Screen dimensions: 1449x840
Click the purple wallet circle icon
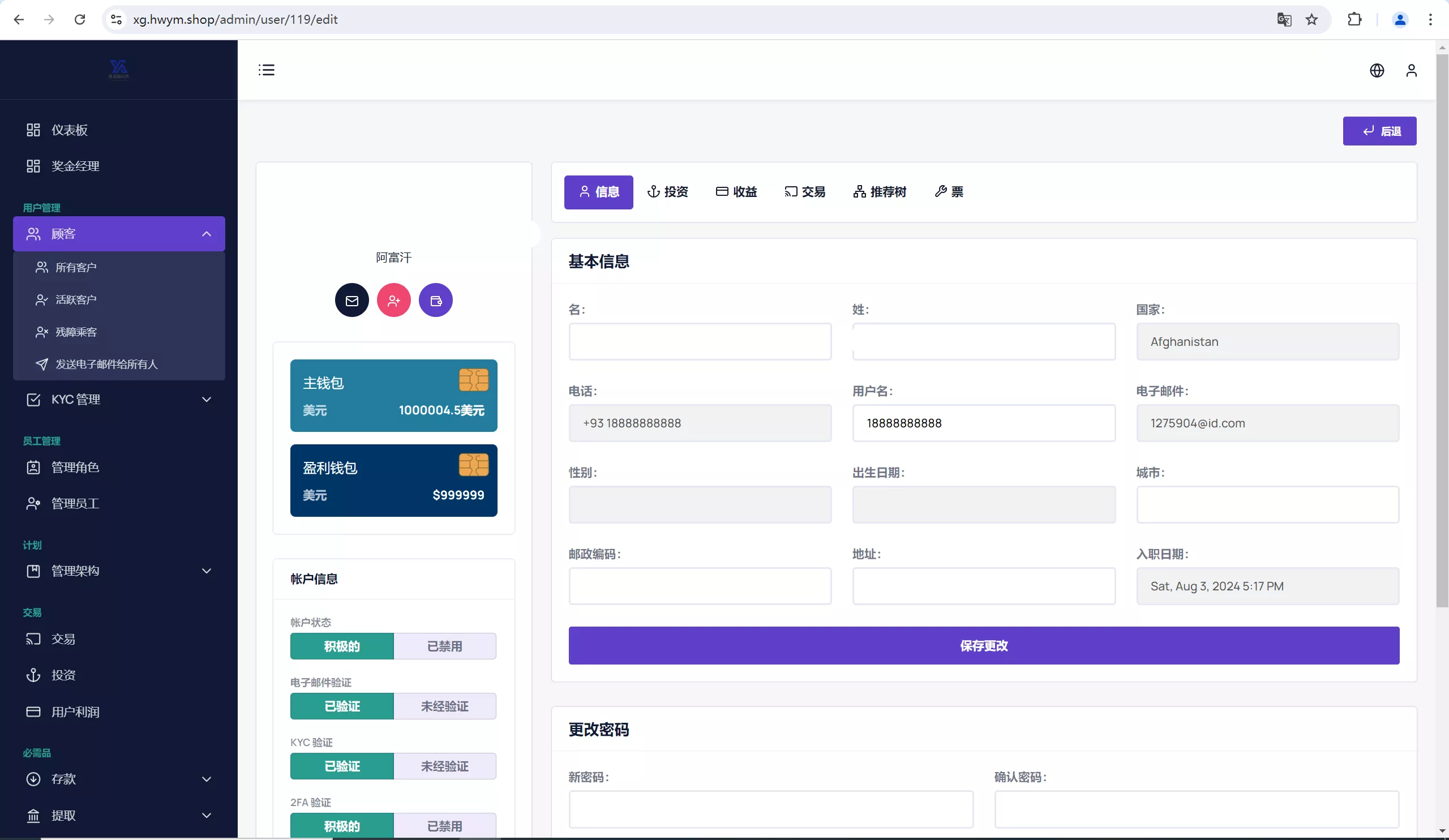pos(436,300)
